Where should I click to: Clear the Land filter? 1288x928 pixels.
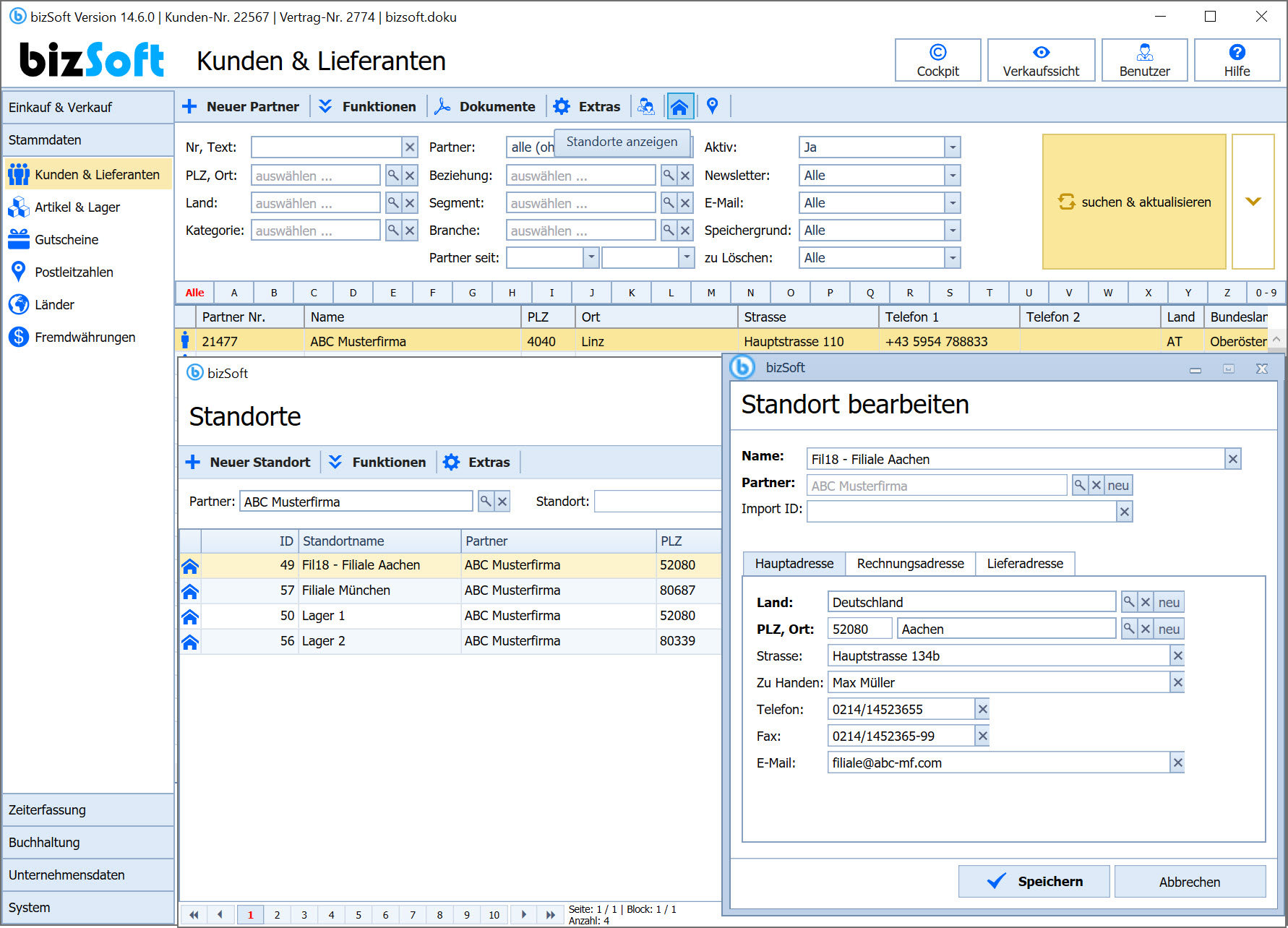click(410, 203)
